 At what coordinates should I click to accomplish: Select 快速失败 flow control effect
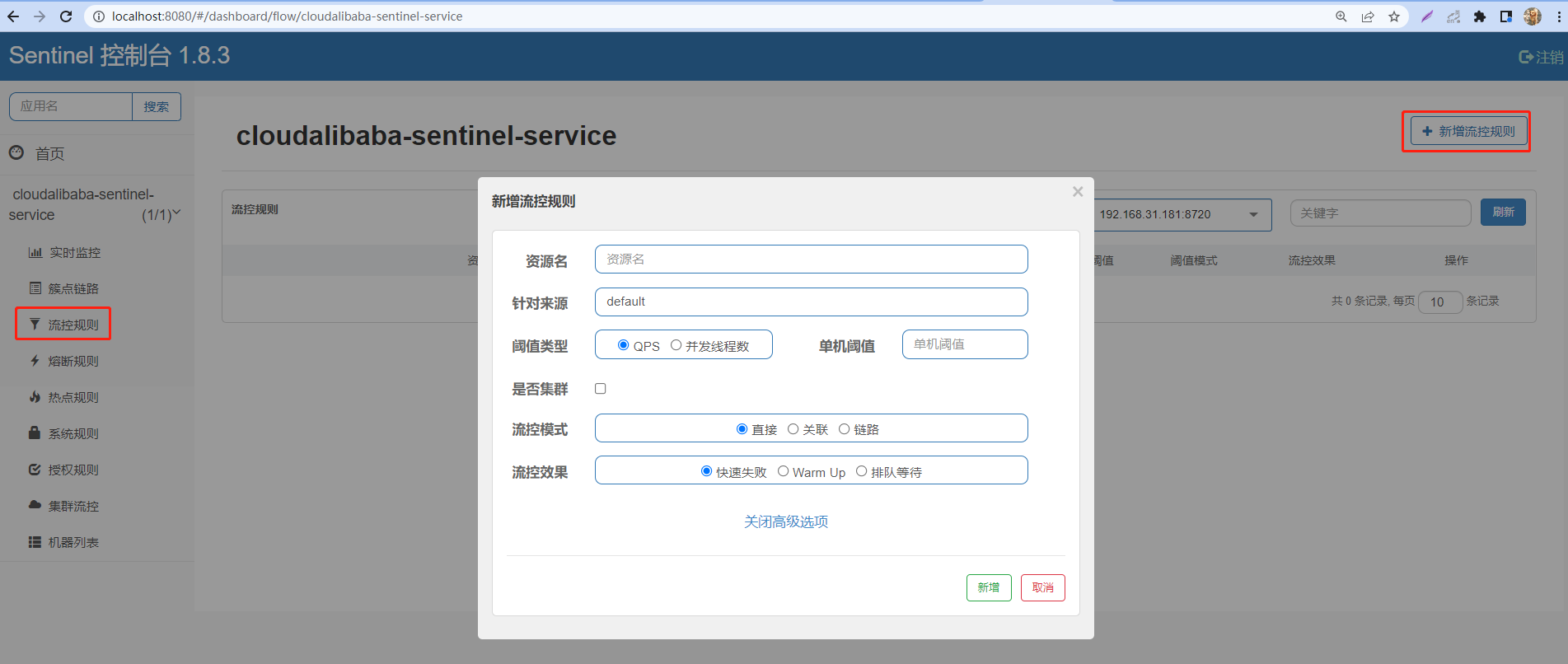tap(706, 471)
